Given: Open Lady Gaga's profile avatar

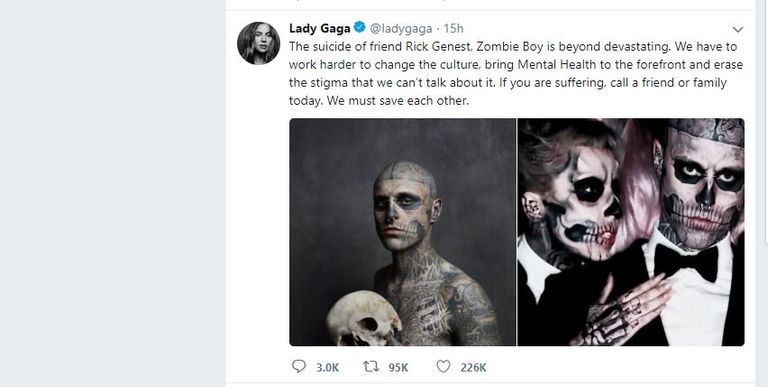Looking at the screenshot, I should tap(259, 43).
